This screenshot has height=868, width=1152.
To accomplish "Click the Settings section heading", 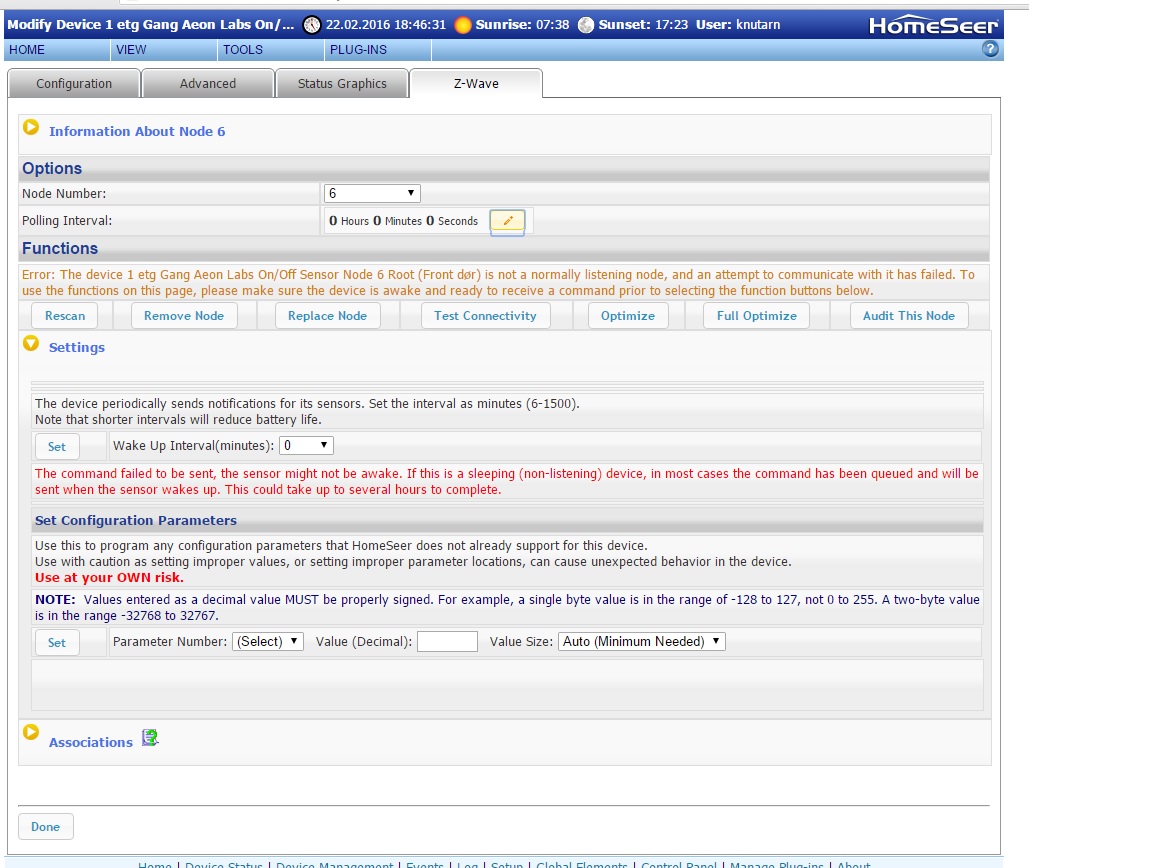I will point(76,348).
